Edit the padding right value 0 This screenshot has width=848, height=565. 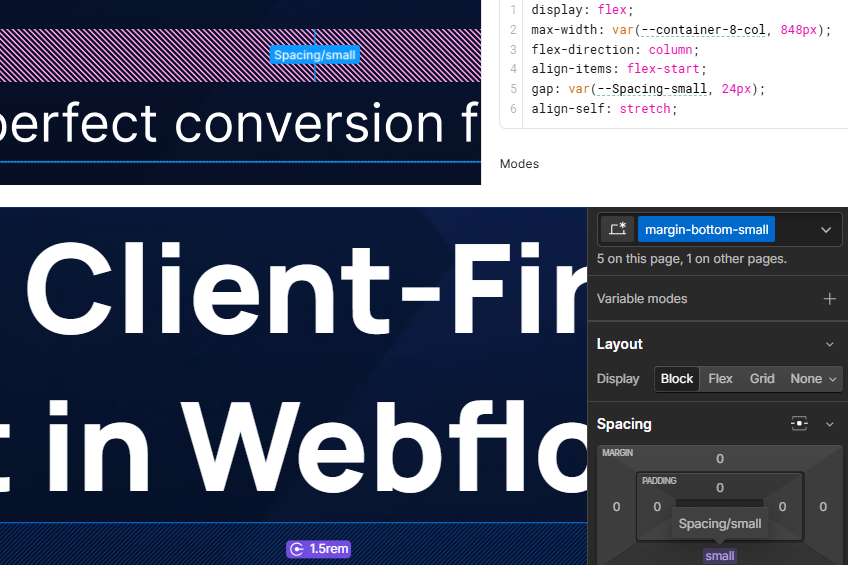[x=783, y=507]
